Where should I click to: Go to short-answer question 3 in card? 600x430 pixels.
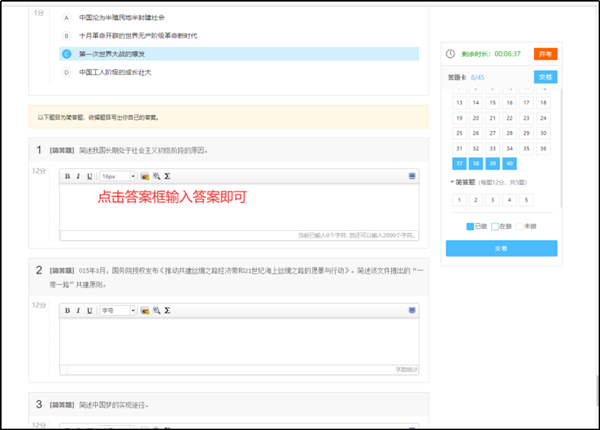pyautogui.click(x=493, y=200)
